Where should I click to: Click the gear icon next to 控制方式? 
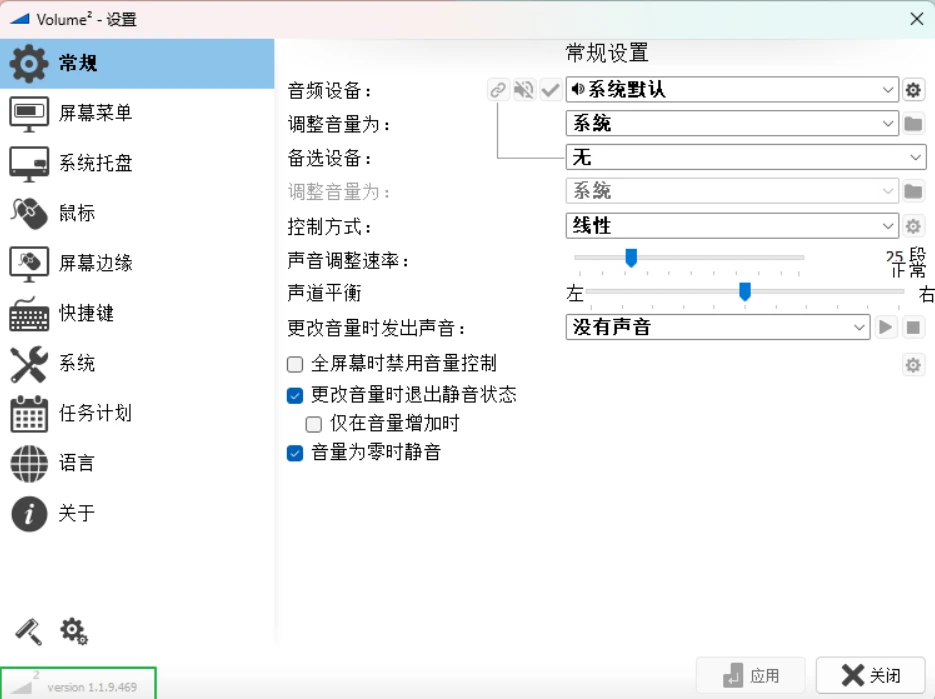pyautogui.click(x=913, y=226)
